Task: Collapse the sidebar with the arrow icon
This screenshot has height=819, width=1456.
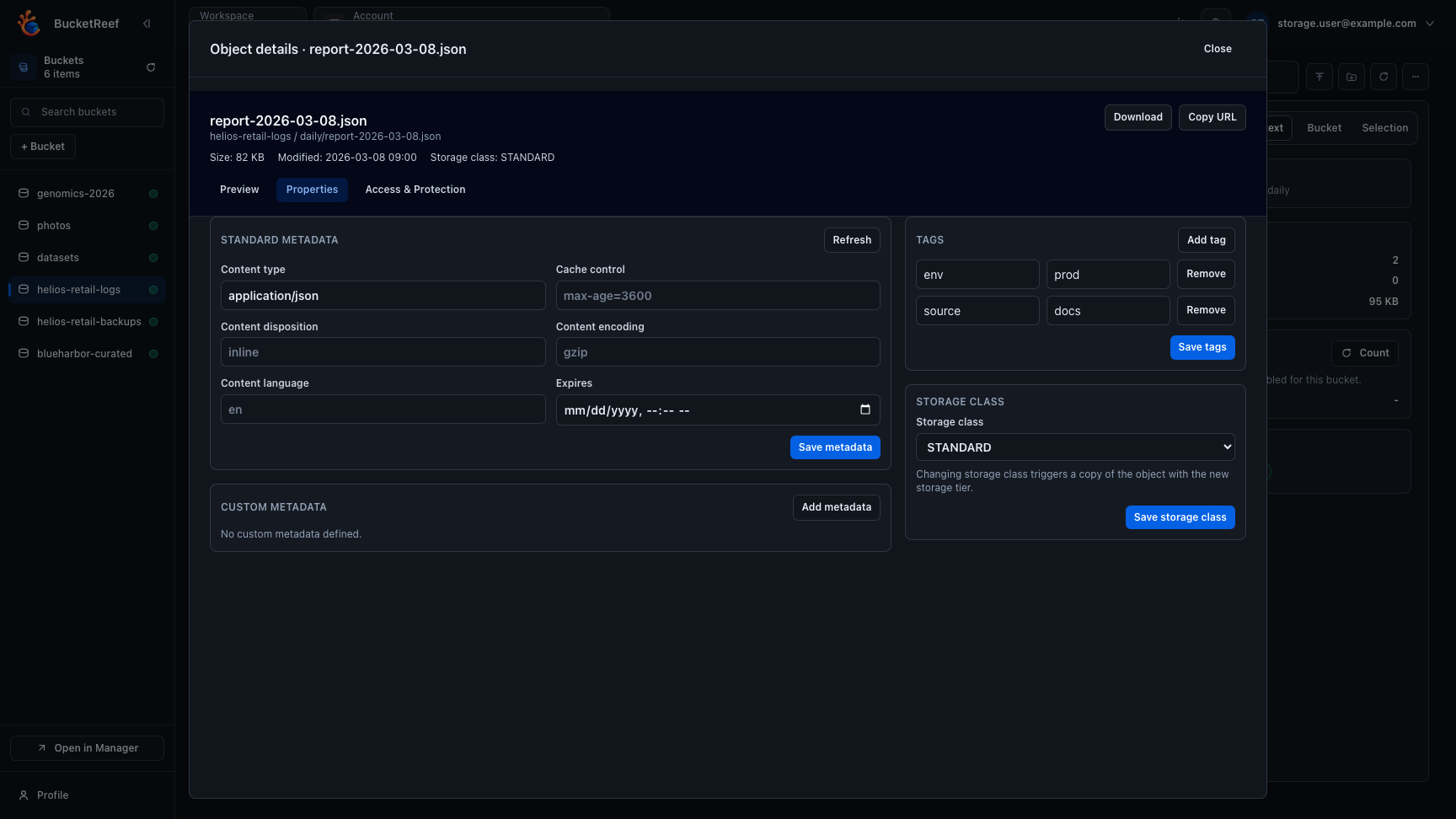Action: 147,24
